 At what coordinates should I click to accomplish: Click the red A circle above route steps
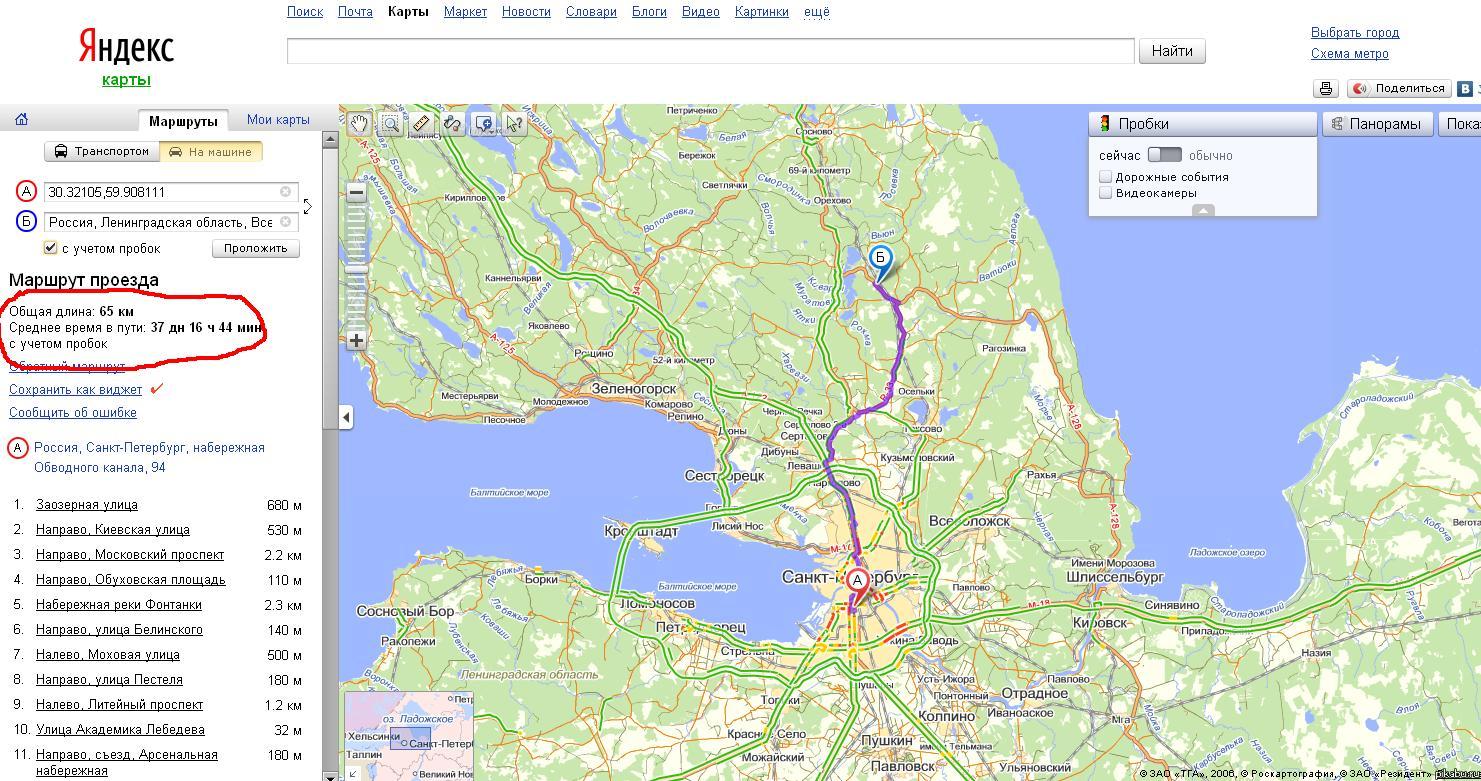coord(17,448)
